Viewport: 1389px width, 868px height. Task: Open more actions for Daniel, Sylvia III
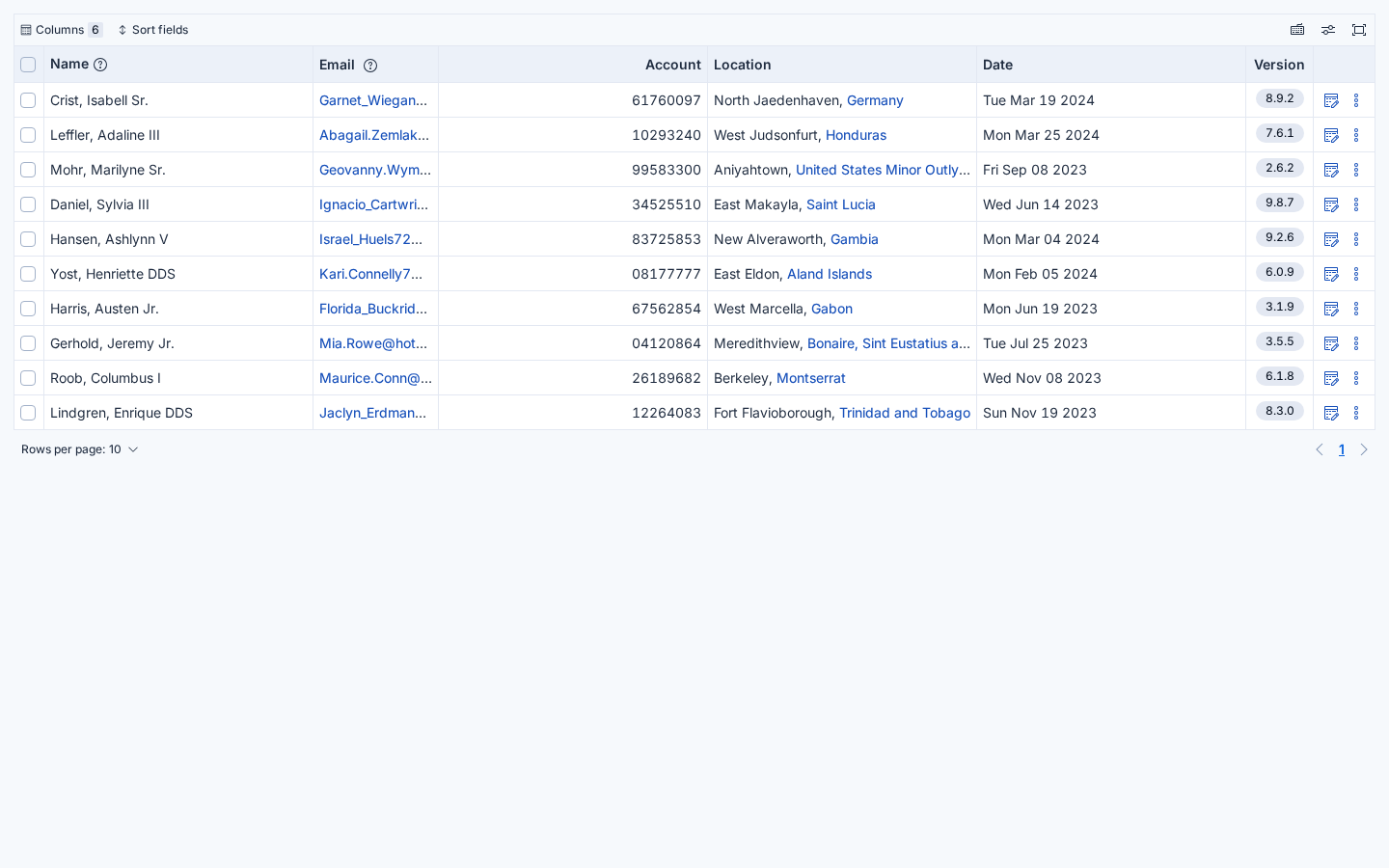click(x=1356, y=204)
